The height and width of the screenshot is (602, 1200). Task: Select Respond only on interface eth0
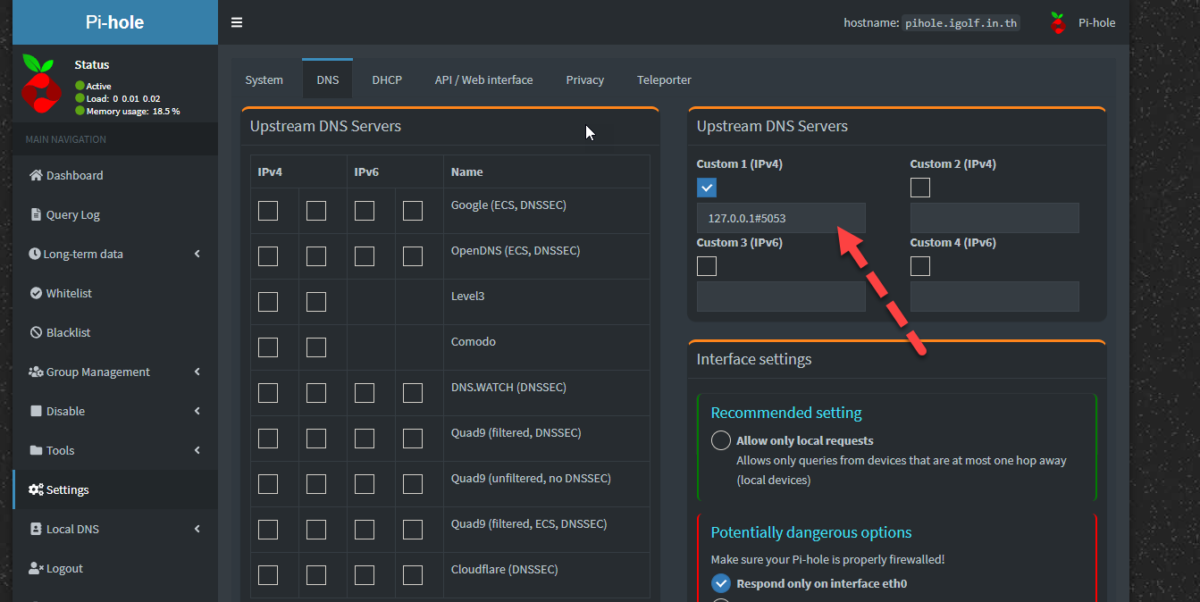[x=721, y=583]
